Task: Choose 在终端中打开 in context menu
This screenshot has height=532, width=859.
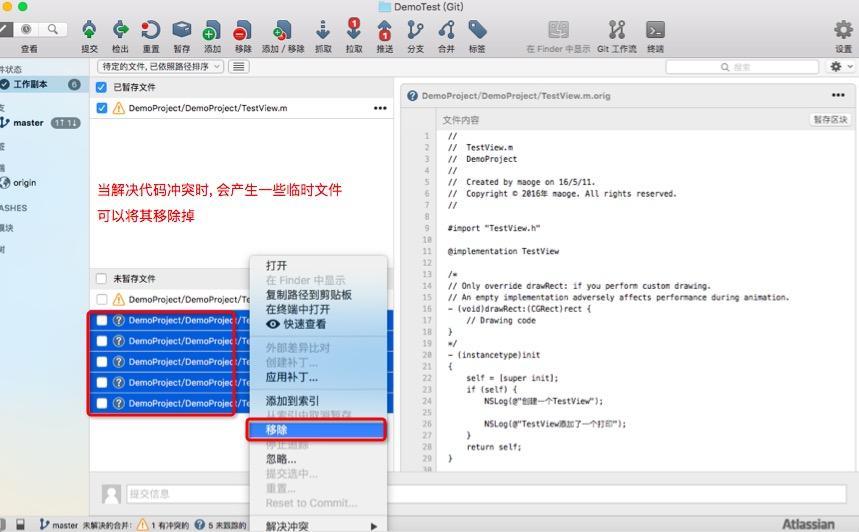Action: tap(318, 310)
